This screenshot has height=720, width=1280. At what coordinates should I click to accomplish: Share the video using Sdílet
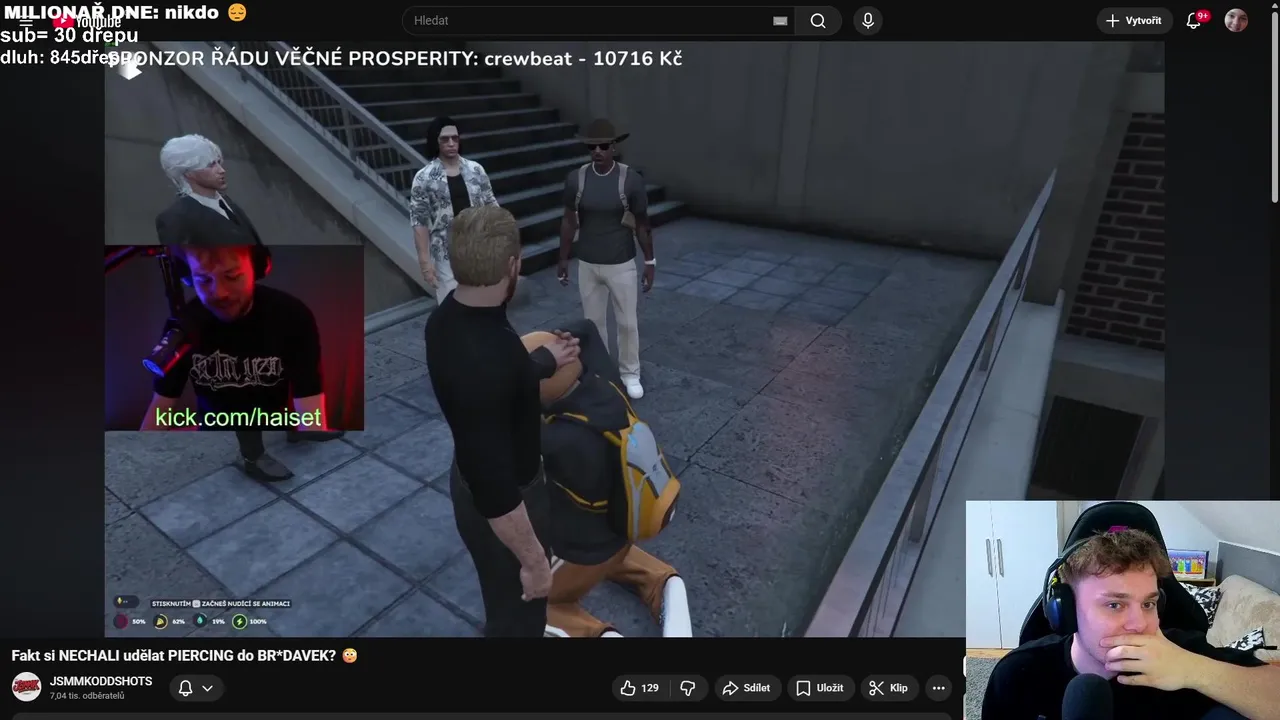[746, 688]
